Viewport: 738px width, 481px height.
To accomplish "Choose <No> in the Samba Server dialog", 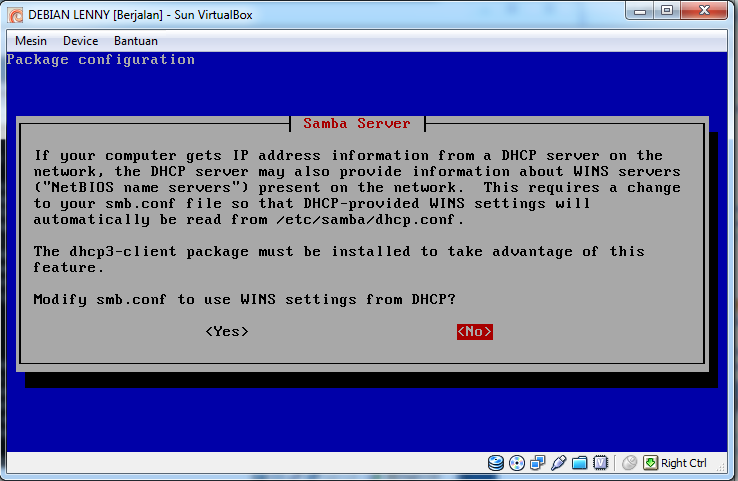I will 474,332.
